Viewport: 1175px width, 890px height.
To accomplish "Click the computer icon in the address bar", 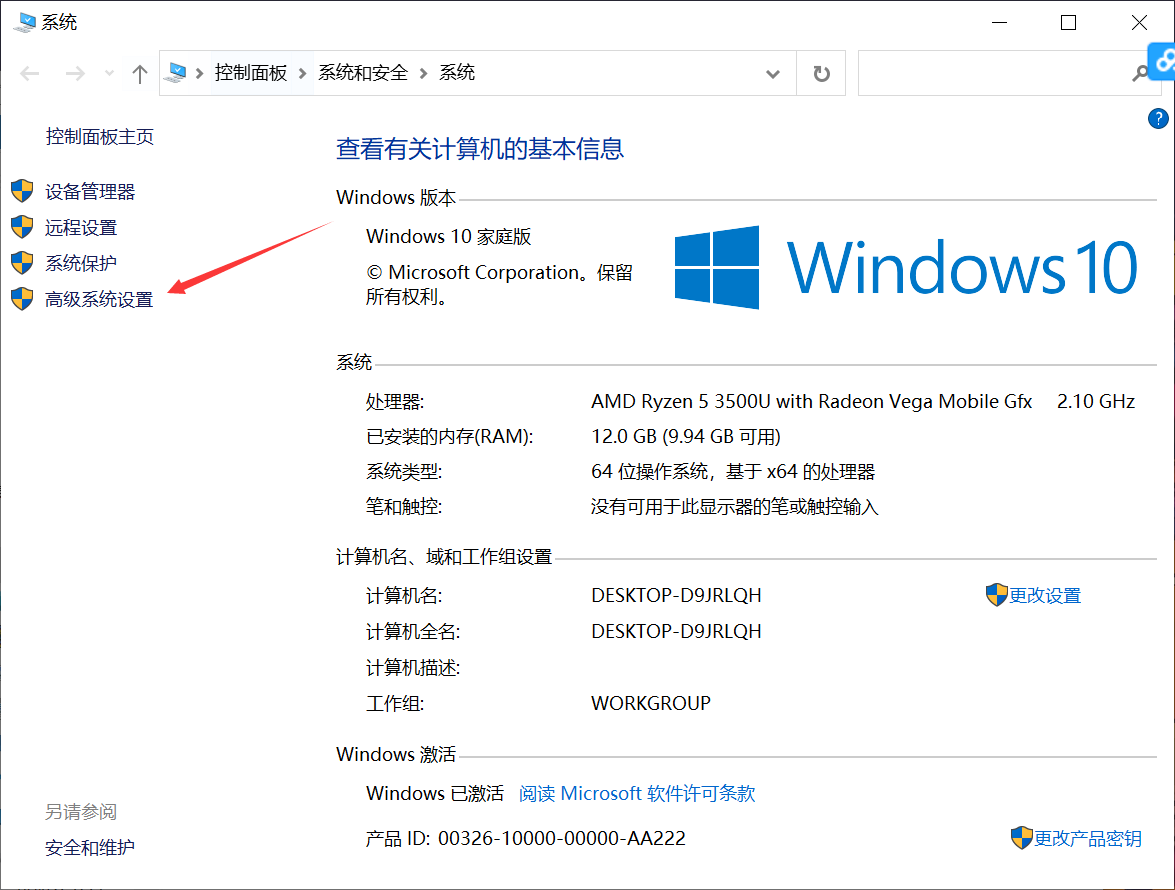I will pos(177,73).
